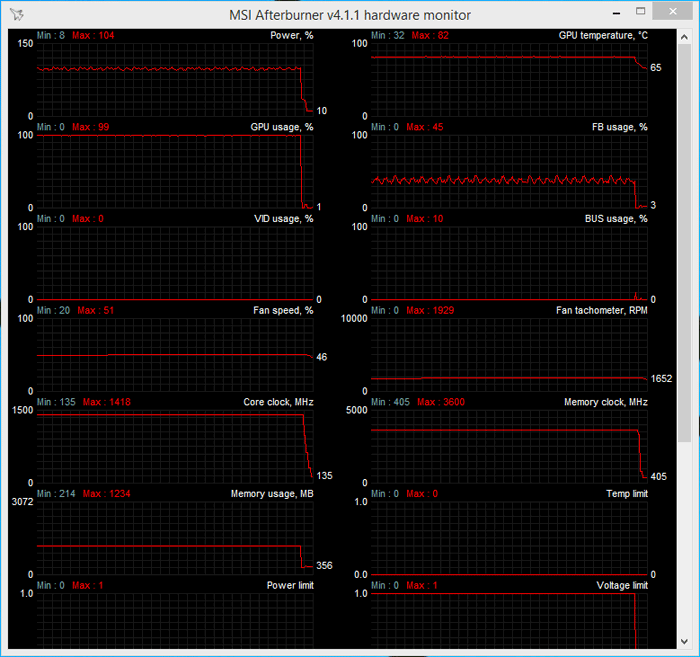Click the Memory clock, MHz label
700x657 pixels.
click(x=605, y=402)
